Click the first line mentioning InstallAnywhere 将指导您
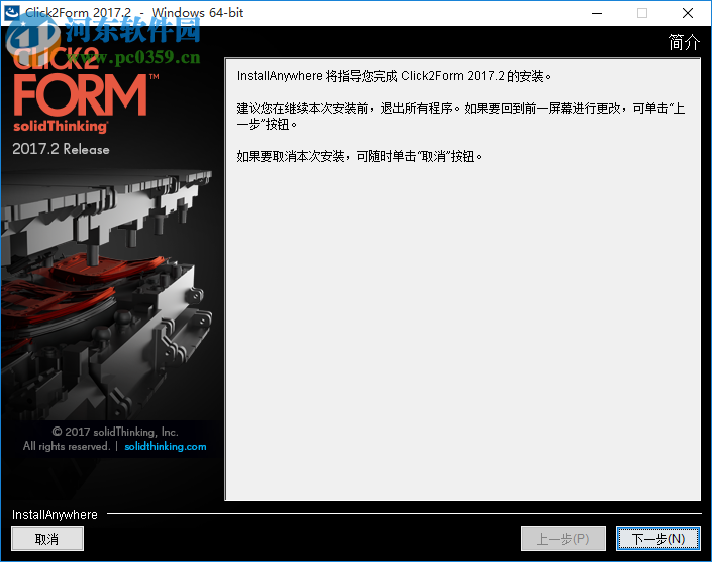712x562 pixels. (x=394, y=76)
